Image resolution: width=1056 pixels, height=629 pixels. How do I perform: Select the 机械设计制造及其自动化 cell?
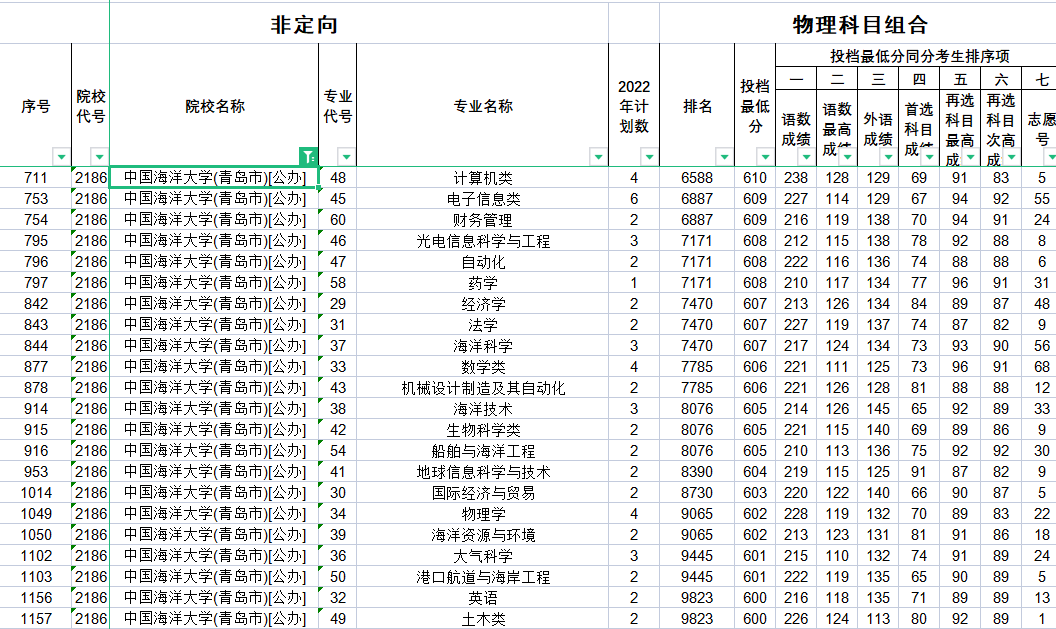tap(482, 387)
